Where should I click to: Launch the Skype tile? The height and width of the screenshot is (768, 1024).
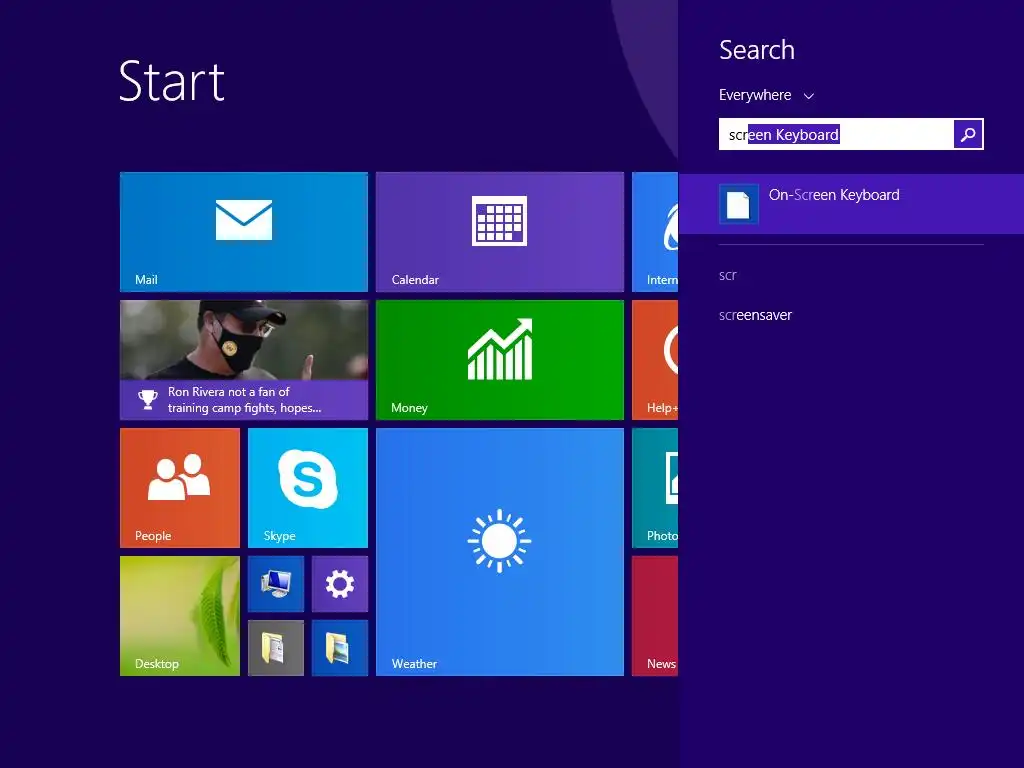coord(308,488)
